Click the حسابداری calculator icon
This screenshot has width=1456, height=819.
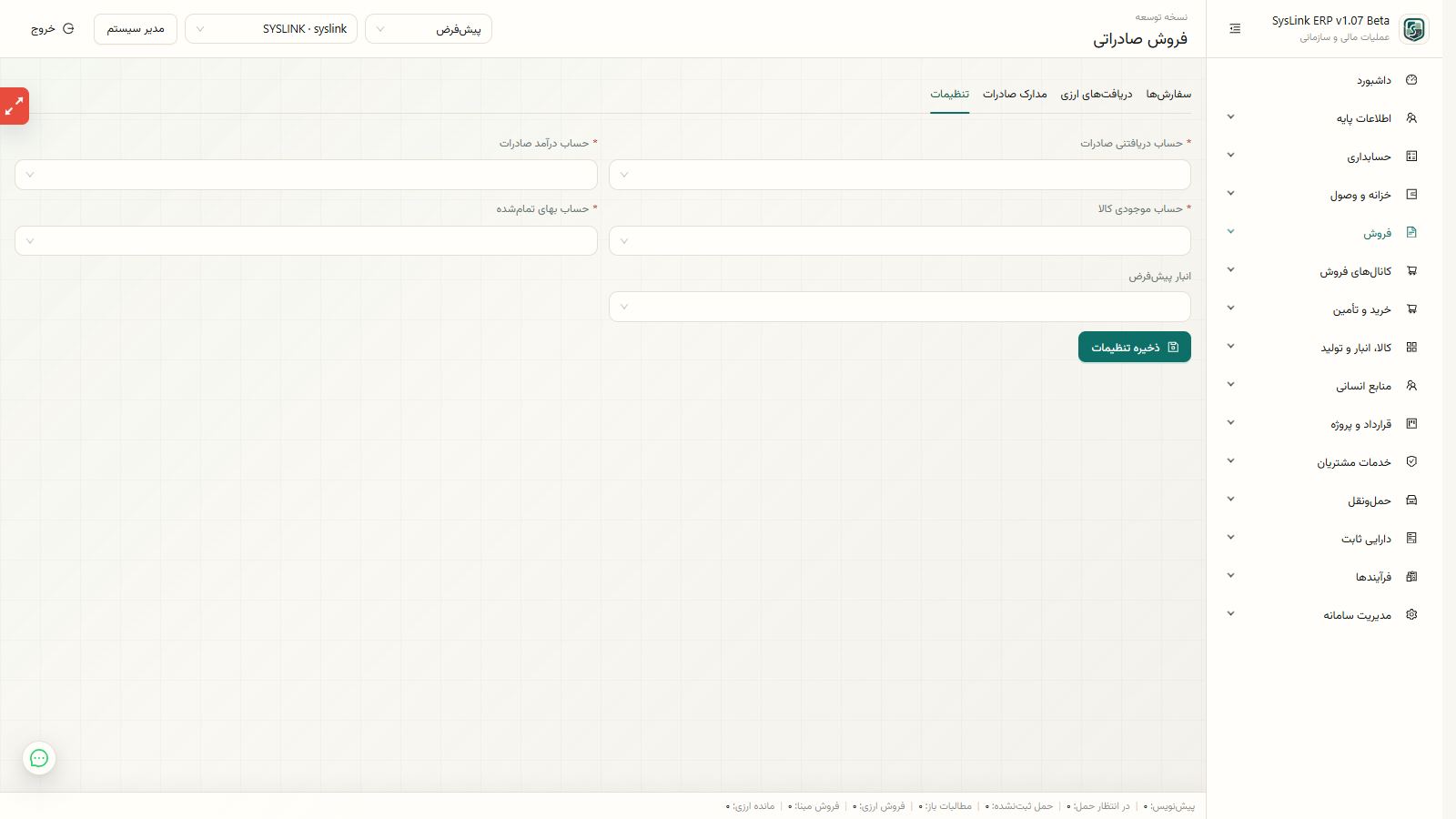point(1411,157)
